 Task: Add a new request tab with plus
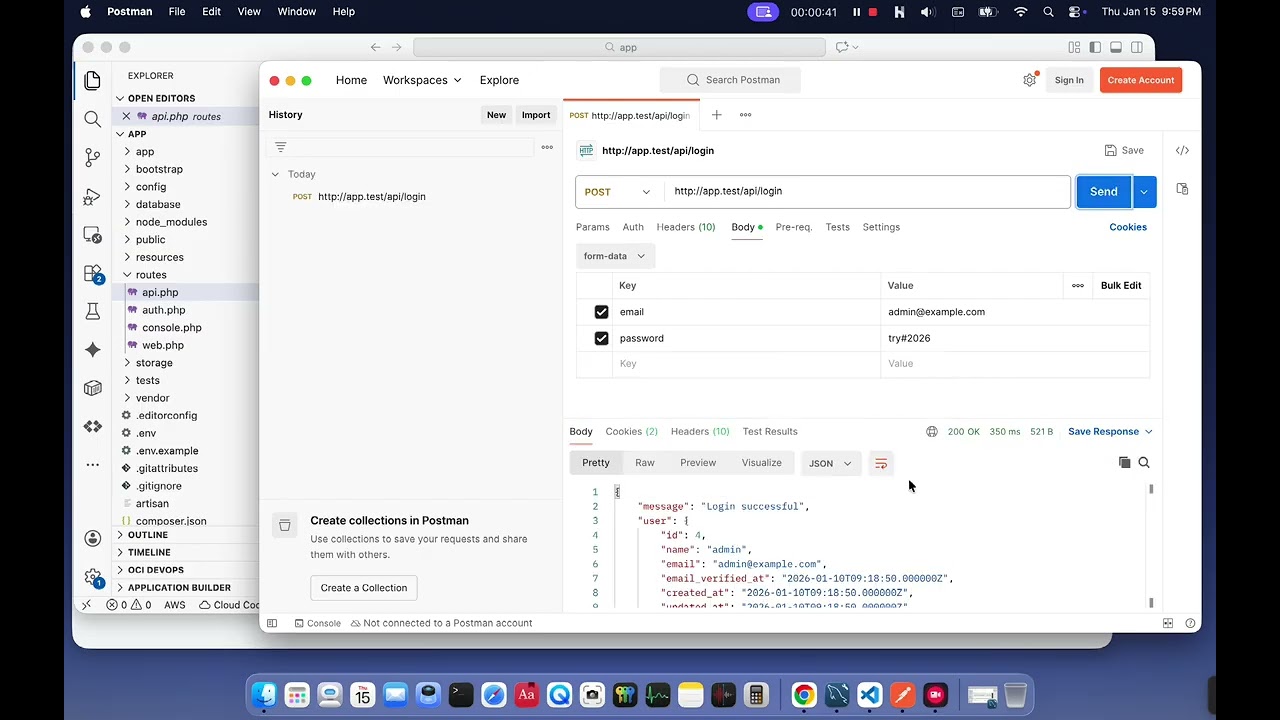(716, 115)
